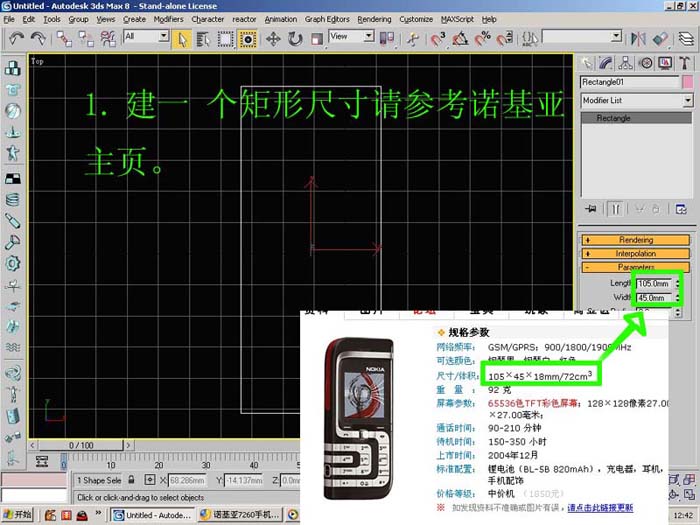
Task: Open the MAXScript menu
Action: tap(457, 19)
